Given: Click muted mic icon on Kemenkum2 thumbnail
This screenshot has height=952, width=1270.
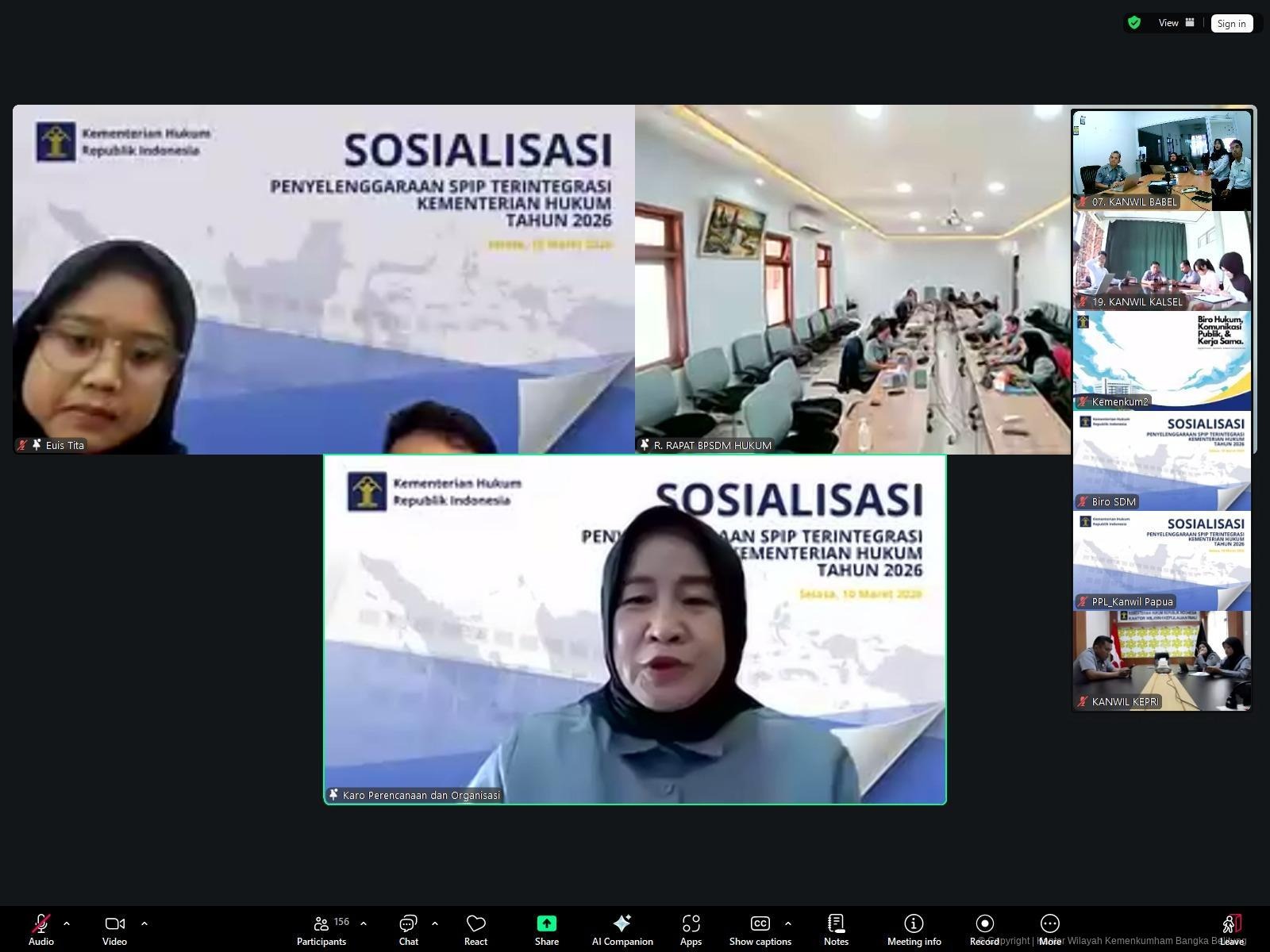Looking at the screenshot, I should pos(1083,401).
